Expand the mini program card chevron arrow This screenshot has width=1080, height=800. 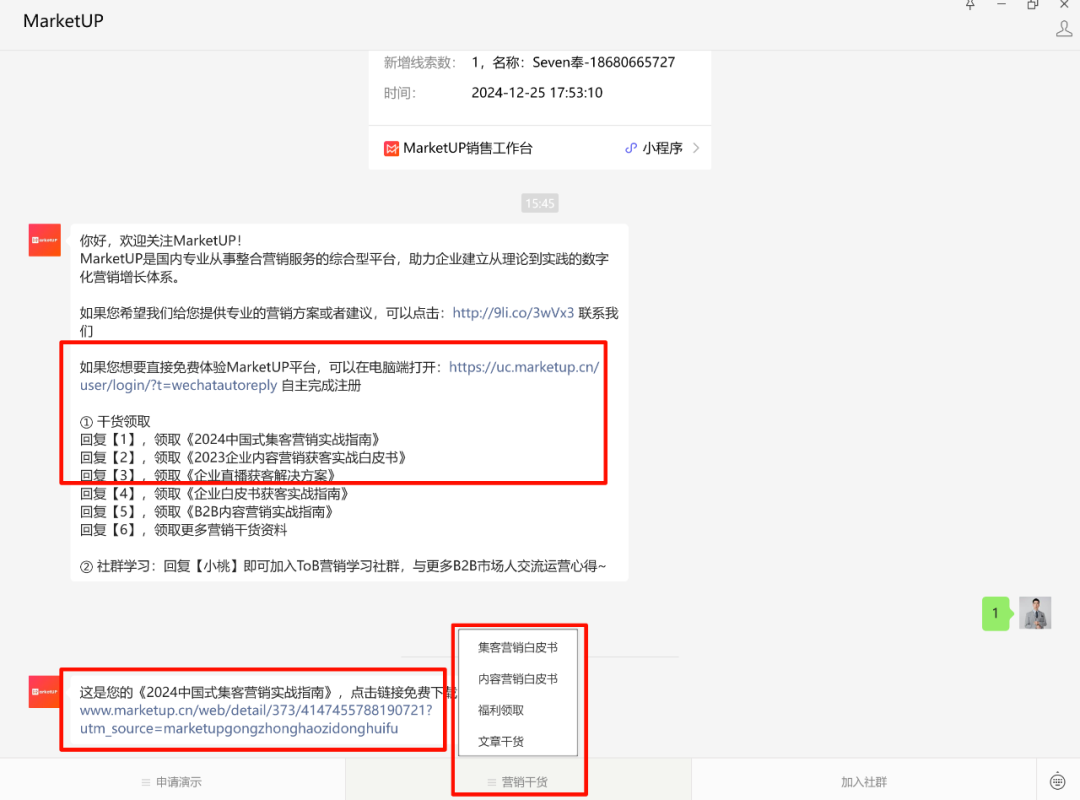[696, 148]
